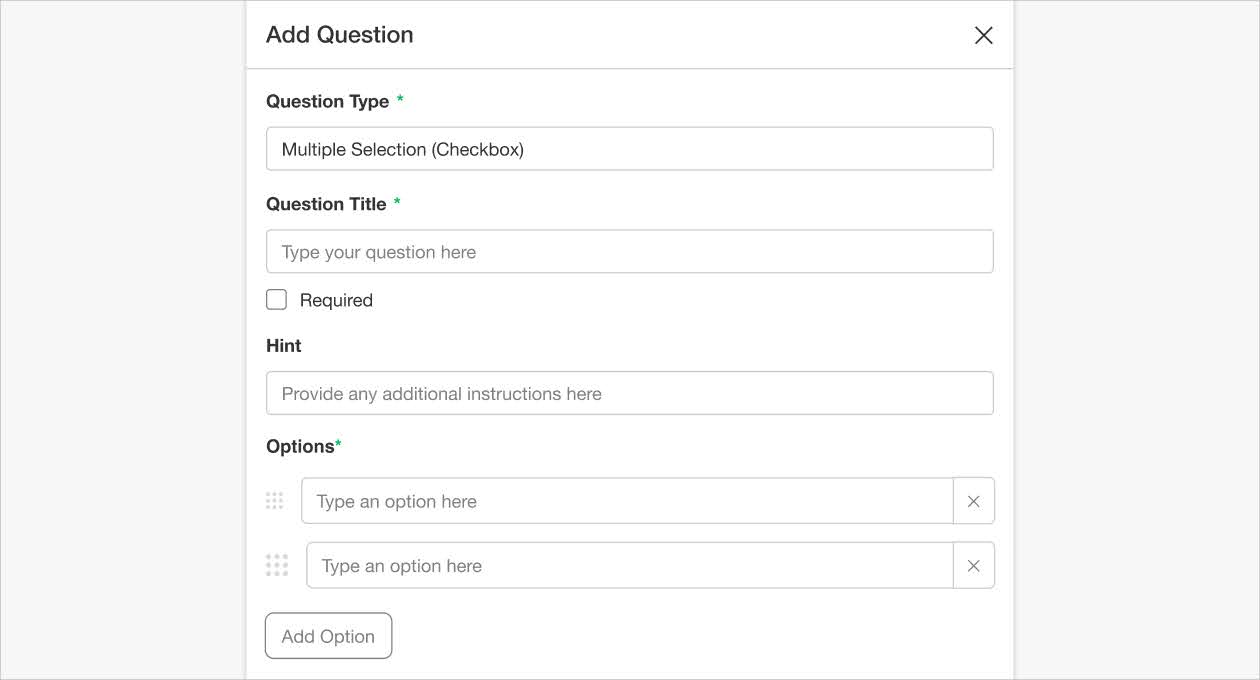Grab the drag handle beside the first option
Image resolution: width=1260 pixels, height=680 pixels.
pos(275,500)
